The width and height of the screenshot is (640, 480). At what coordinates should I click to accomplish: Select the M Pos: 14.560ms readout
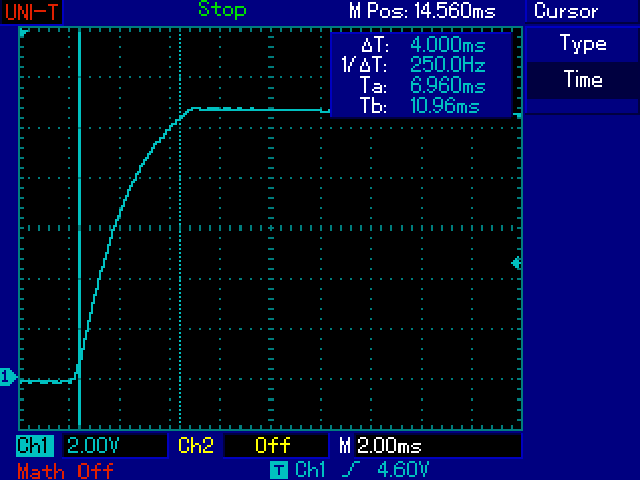(422, 11)
